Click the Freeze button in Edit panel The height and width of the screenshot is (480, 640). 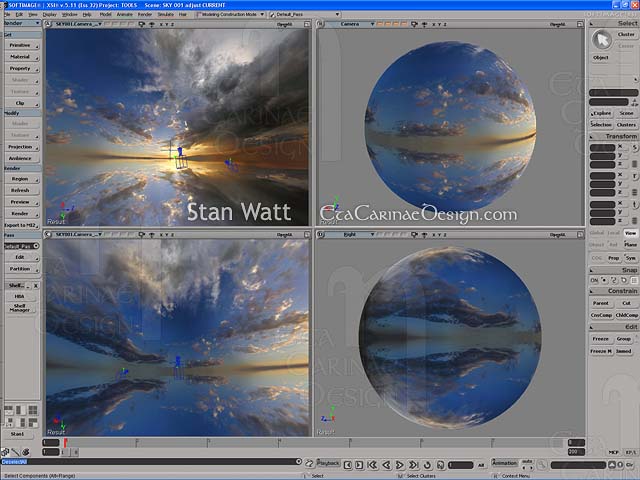(x=600, y=339)
